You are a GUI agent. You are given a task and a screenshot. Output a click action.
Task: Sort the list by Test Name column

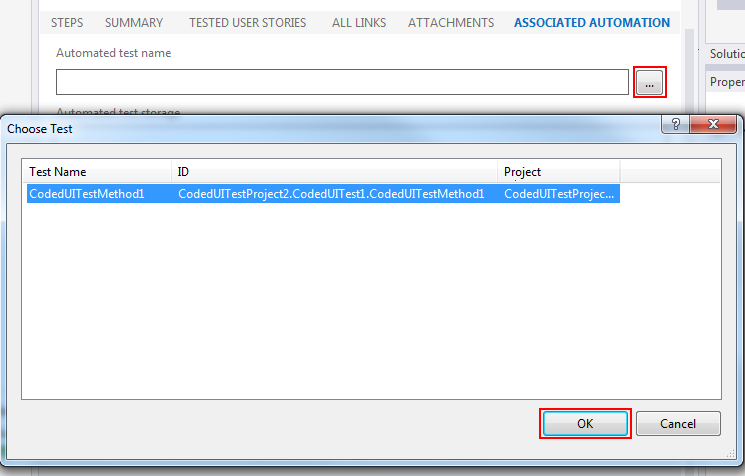(97, 171)
